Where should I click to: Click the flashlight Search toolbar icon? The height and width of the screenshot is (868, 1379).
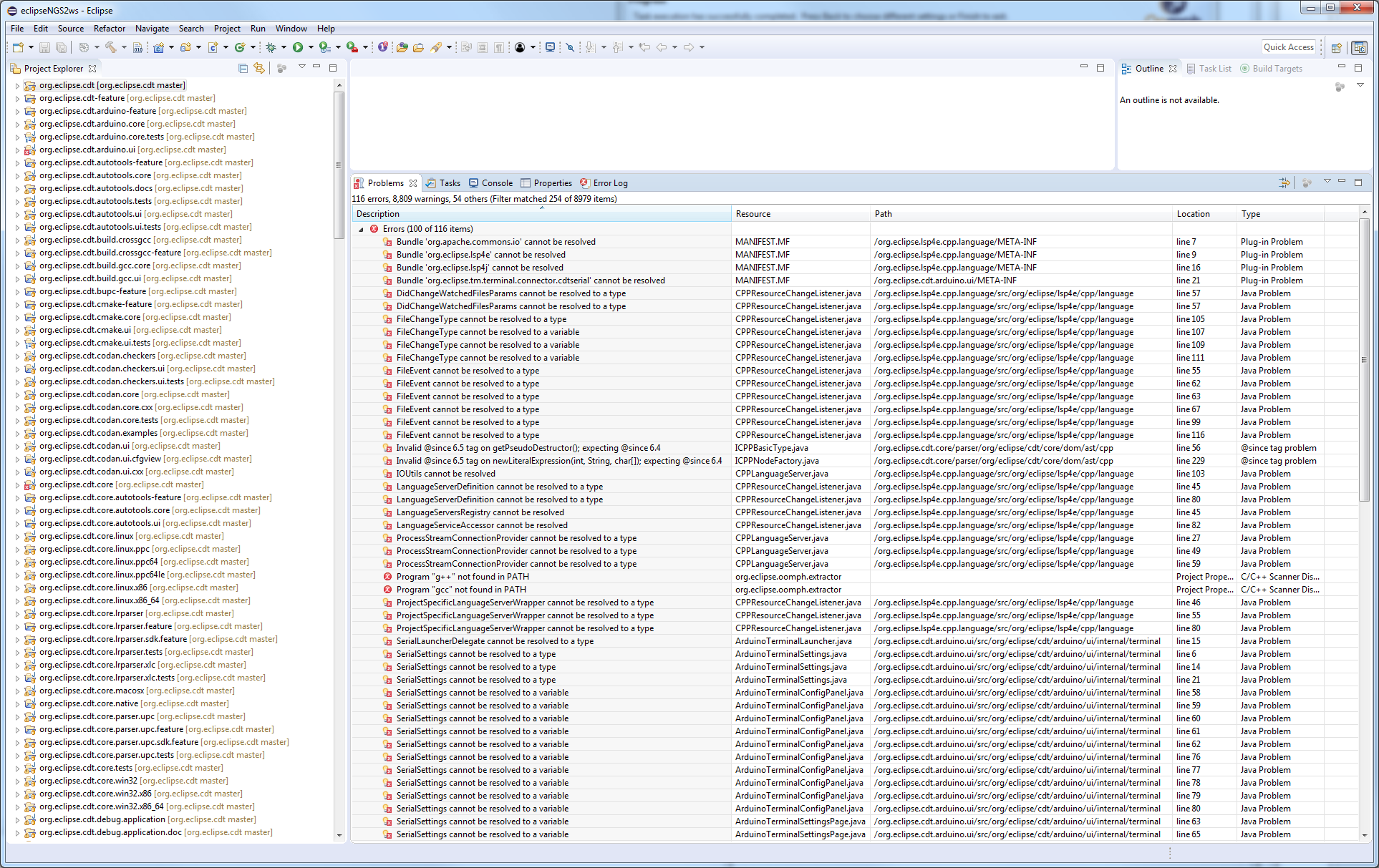point(436,47)
